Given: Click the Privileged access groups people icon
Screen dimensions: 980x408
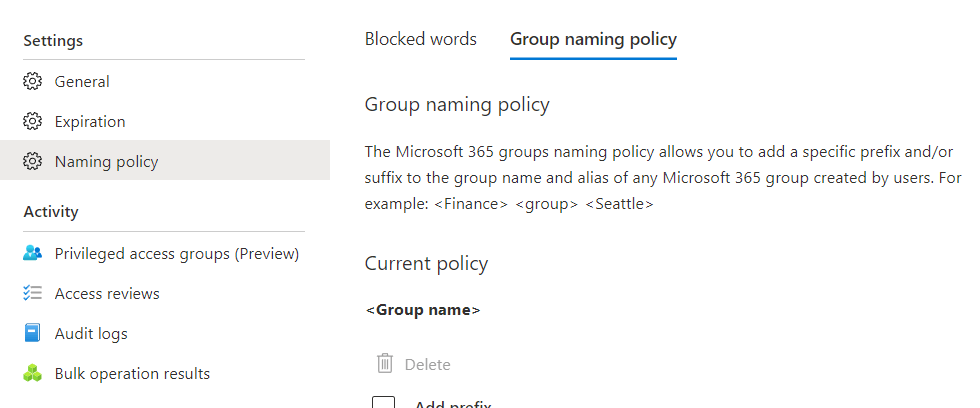Looking at the screenshot, I should tap(32, 253).
